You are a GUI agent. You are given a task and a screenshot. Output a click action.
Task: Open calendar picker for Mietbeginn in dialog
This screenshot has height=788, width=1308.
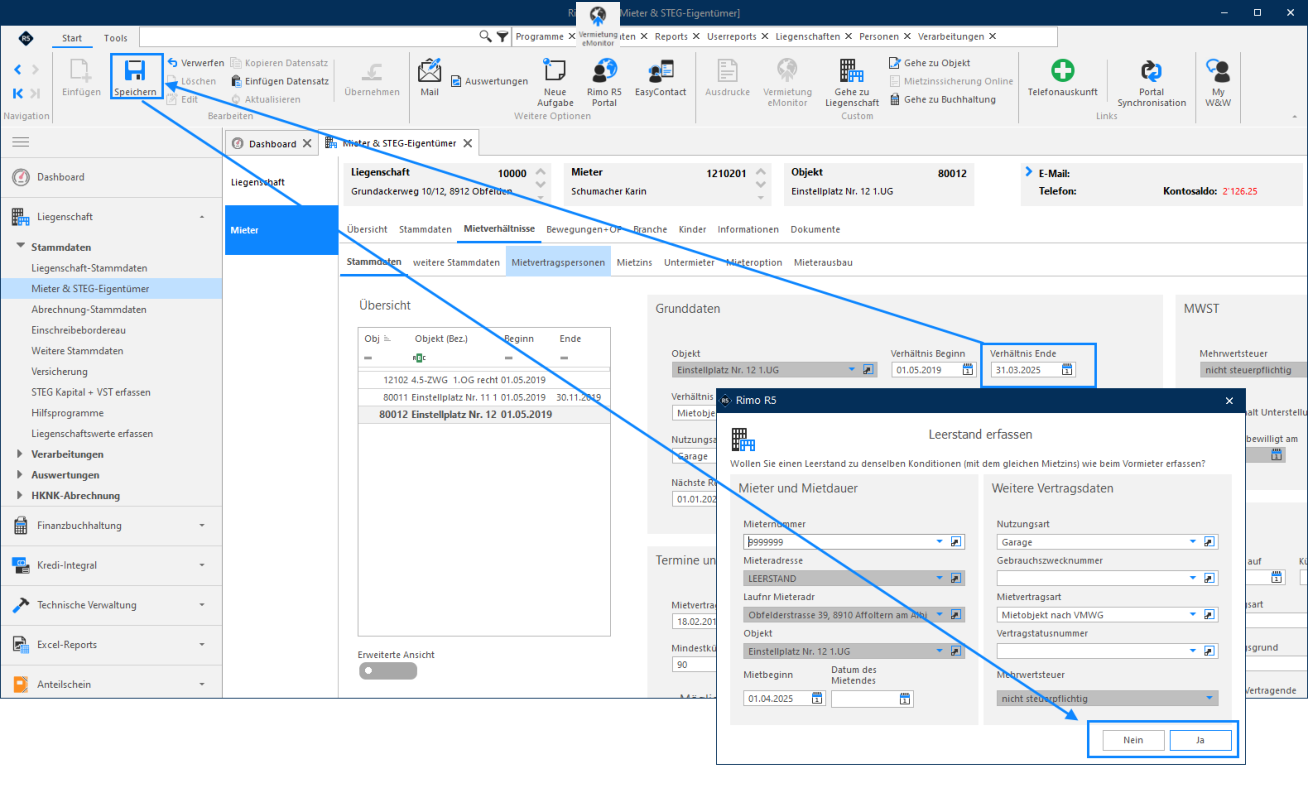pyautogui.click(x=817, y=699)
